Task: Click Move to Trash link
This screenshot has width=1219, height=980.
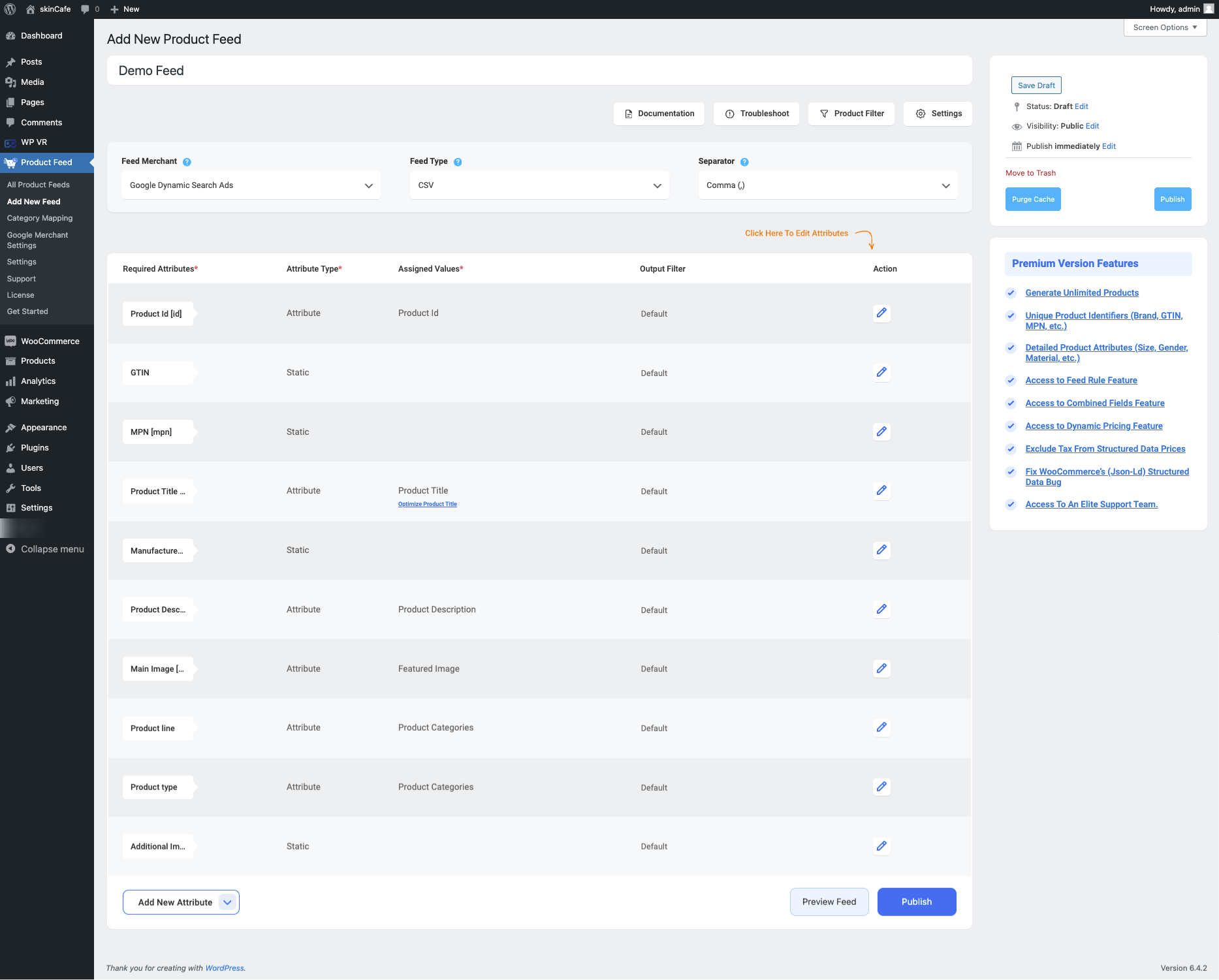Action: (x=1030, y=173)
